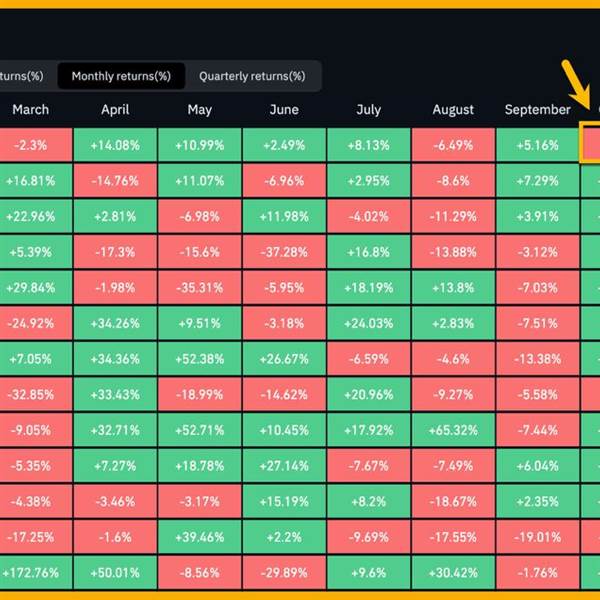Select the June column header

pyautogui.click(x=284, y=110)
